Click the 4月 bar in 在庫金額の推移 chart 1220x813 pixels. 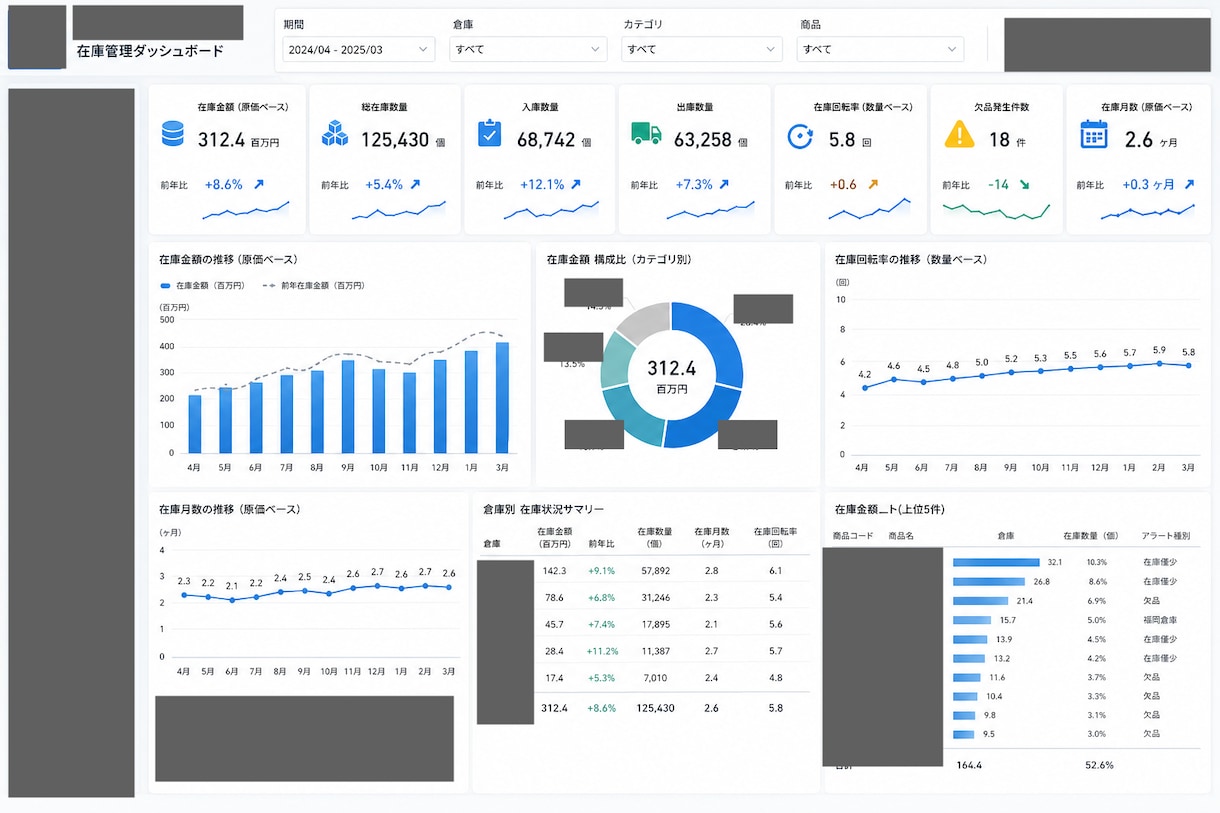click(195, 424)
